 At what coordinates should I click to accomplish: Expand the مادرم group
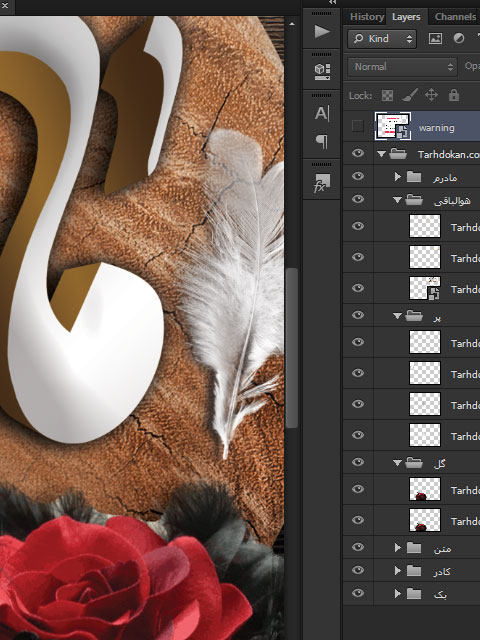pos(398,177)
